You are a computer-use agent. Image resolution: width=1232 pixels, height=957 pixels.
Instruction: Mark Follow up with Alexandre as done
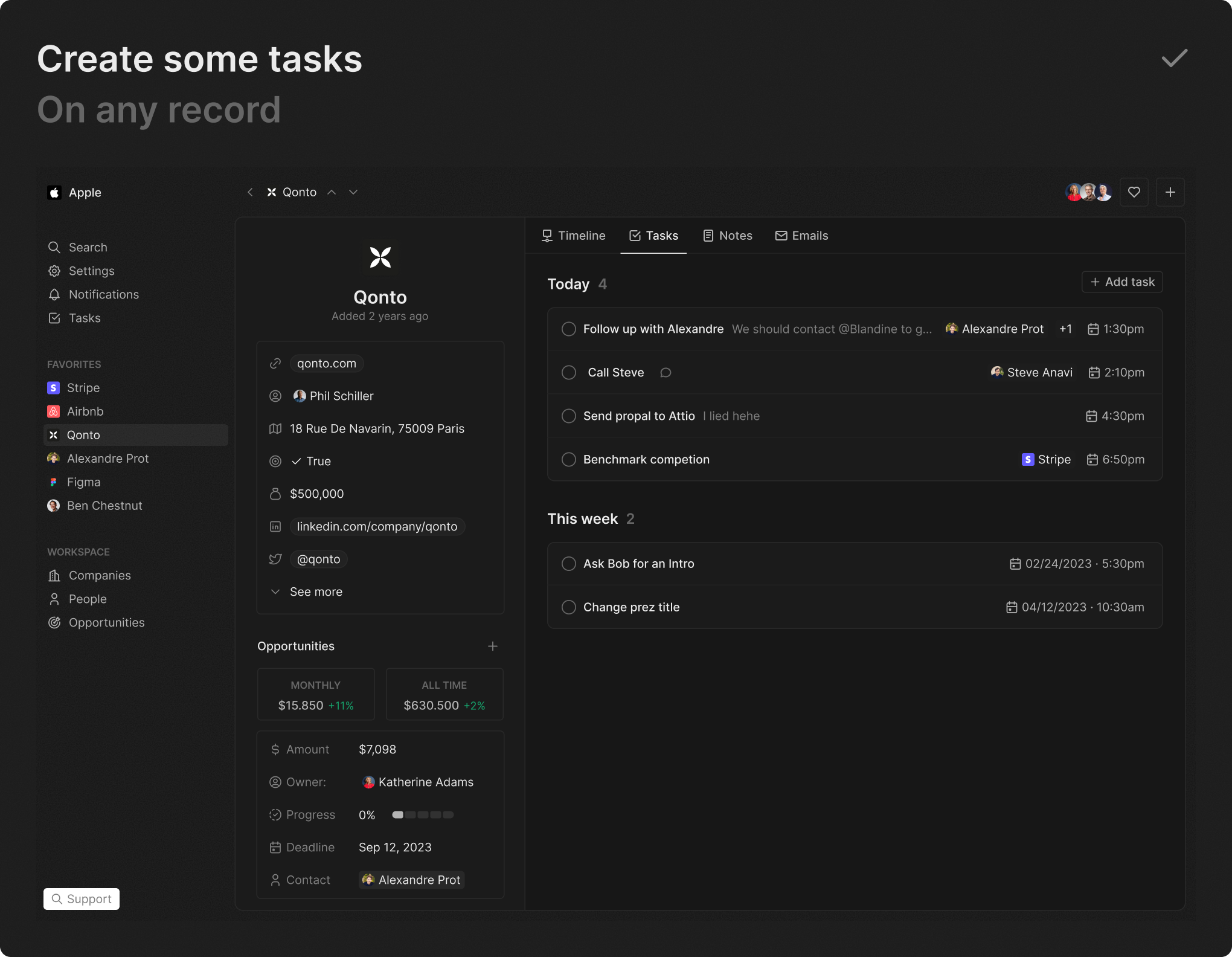click(x=568, y=329)
